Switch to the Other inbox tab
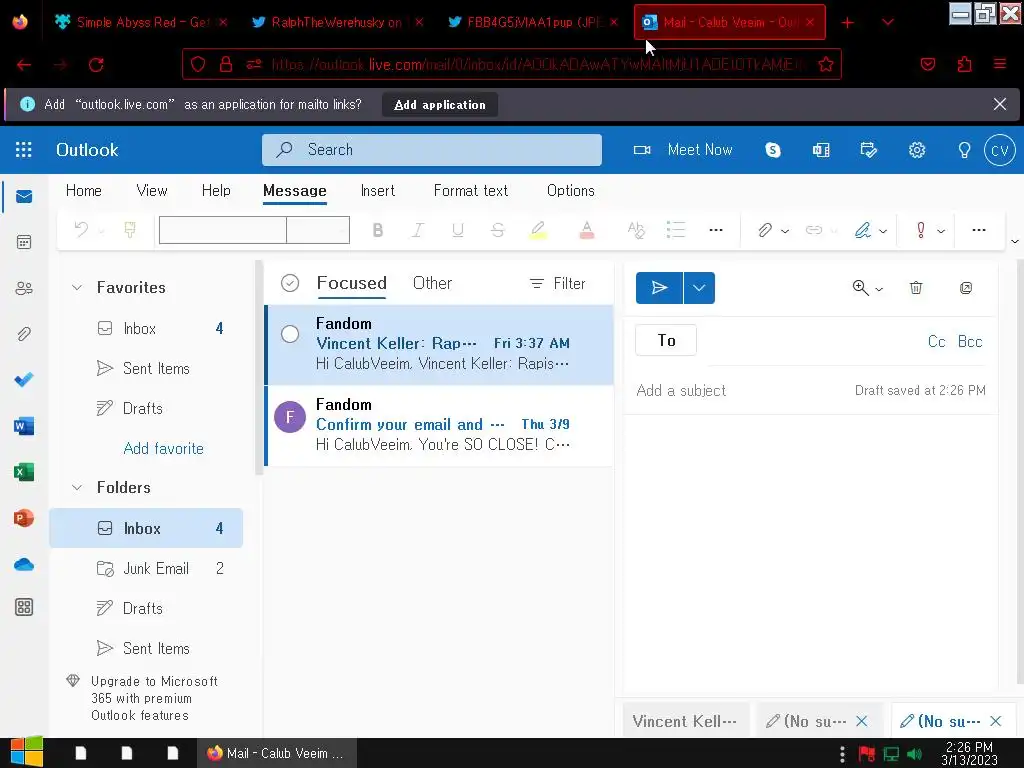This screenshot has height=768, width=1024. [x=432, y=283]
